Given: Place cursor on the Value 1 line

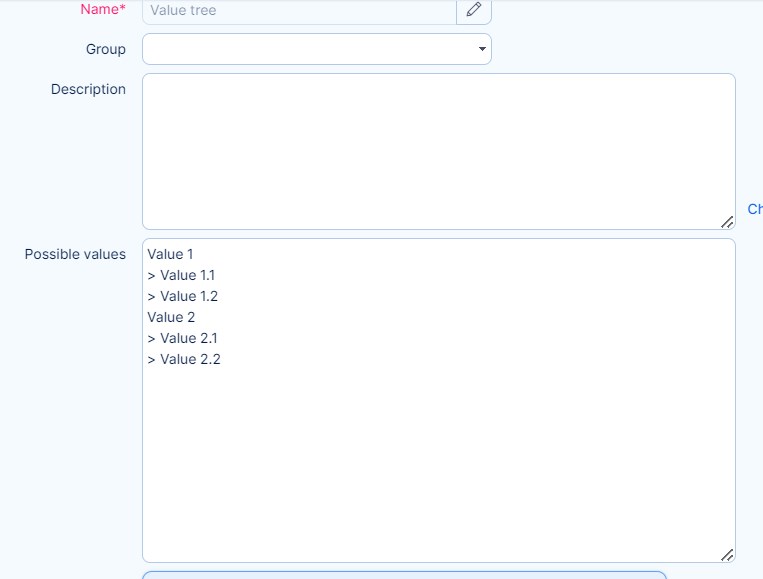Looking at the screenshot, I should point(171,254).
